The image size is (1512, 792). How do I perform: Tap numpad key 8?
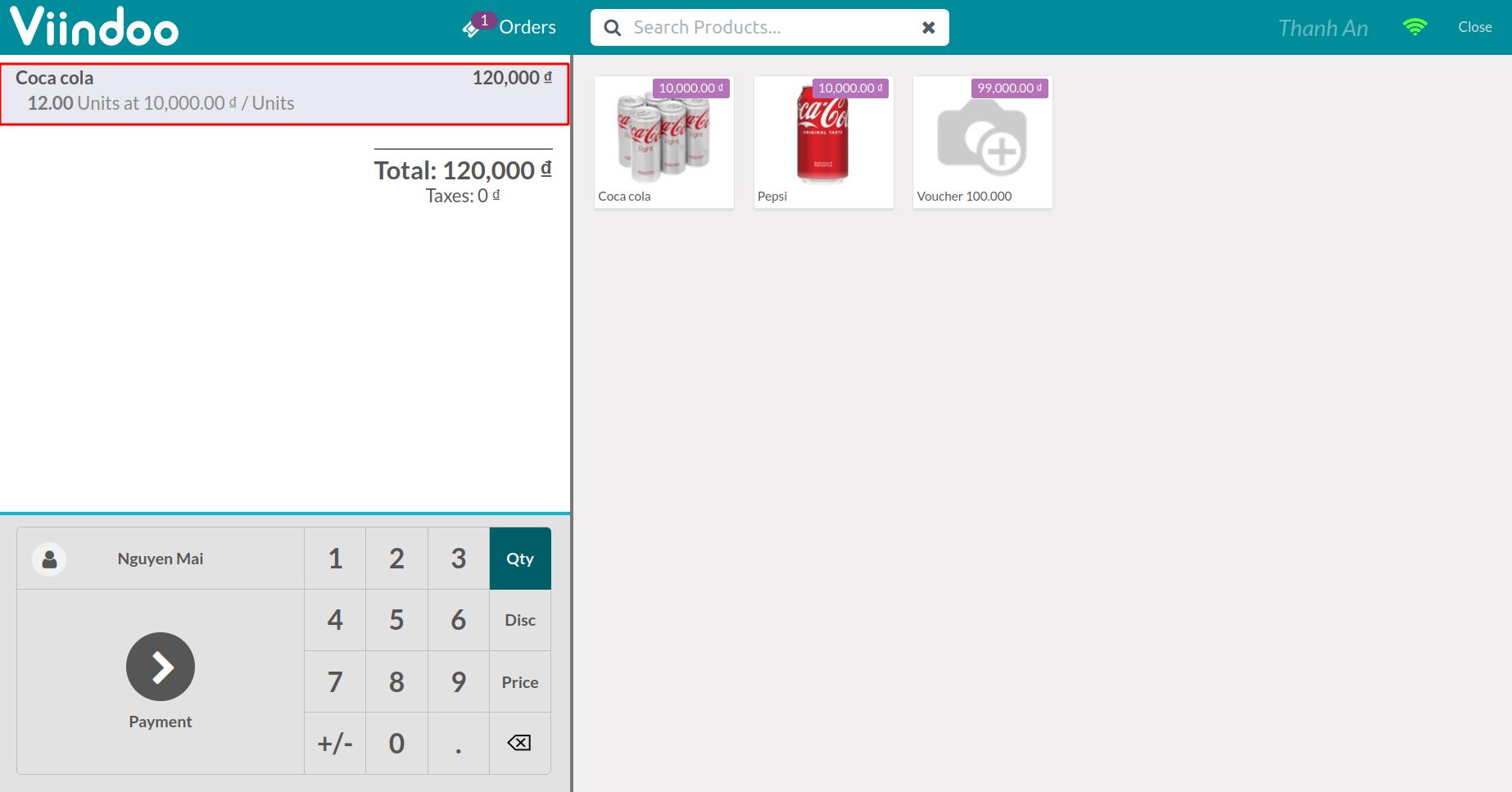(396, 681)
